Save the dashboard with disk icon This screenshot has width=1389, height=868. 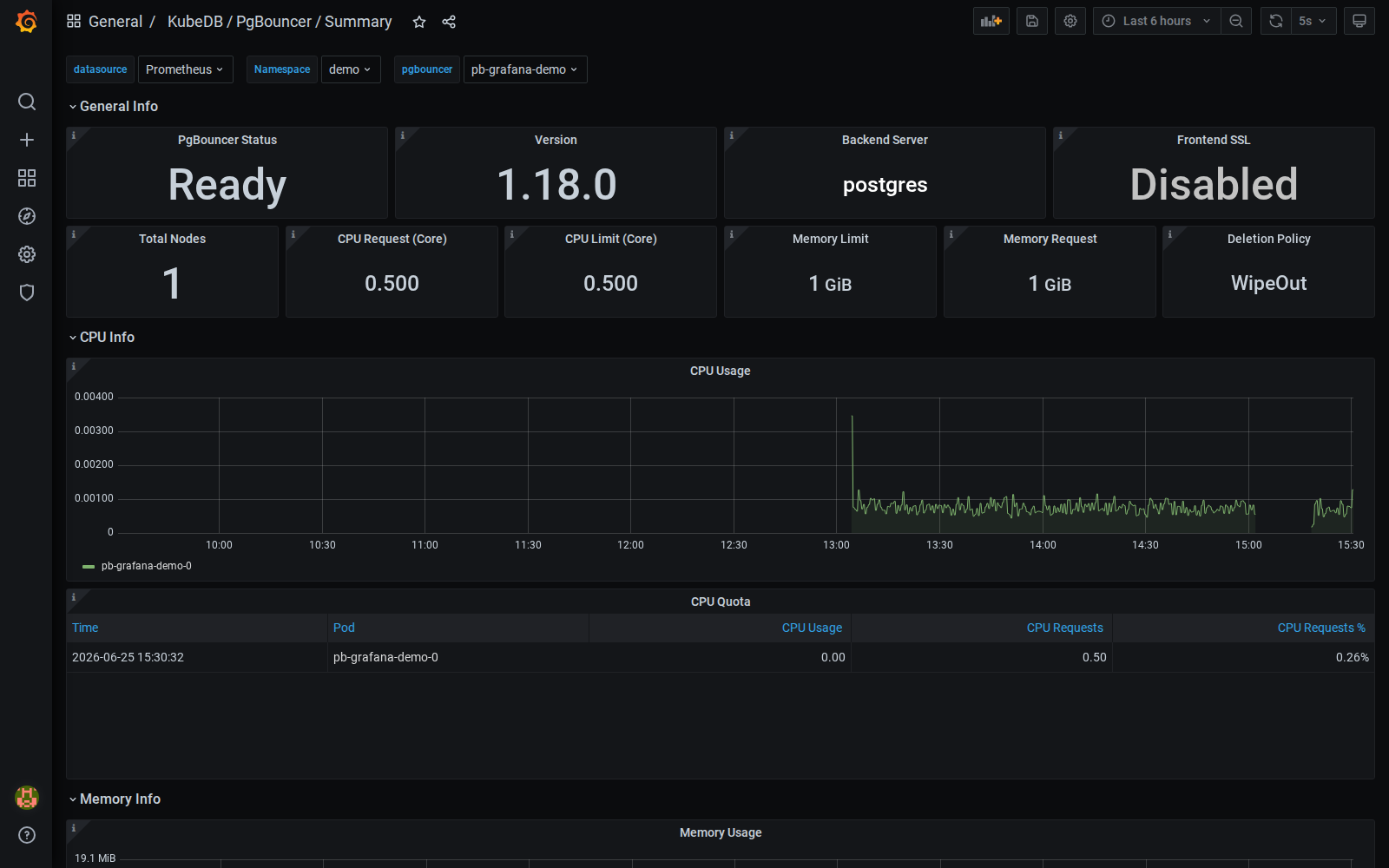pyautogui.click(x=1032, y=21)
